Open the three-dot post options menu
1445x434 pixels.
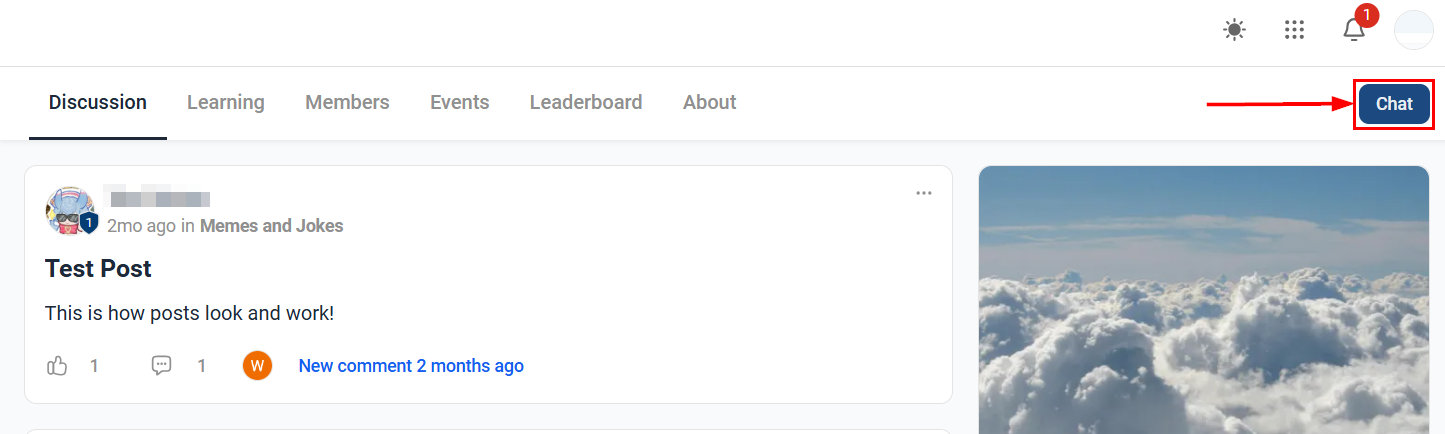(x=924, y=193)
